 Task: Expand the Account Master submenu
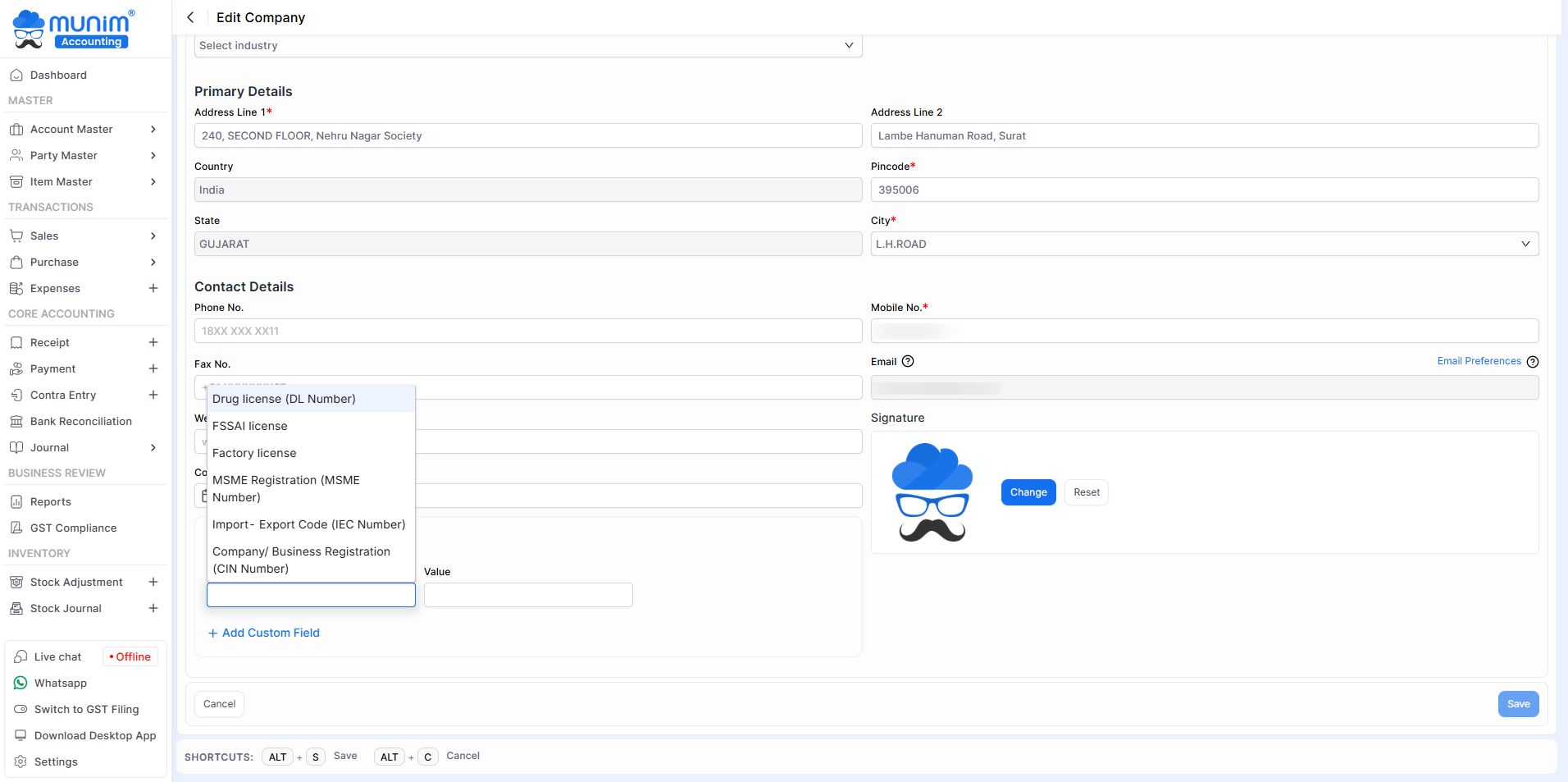153,129
